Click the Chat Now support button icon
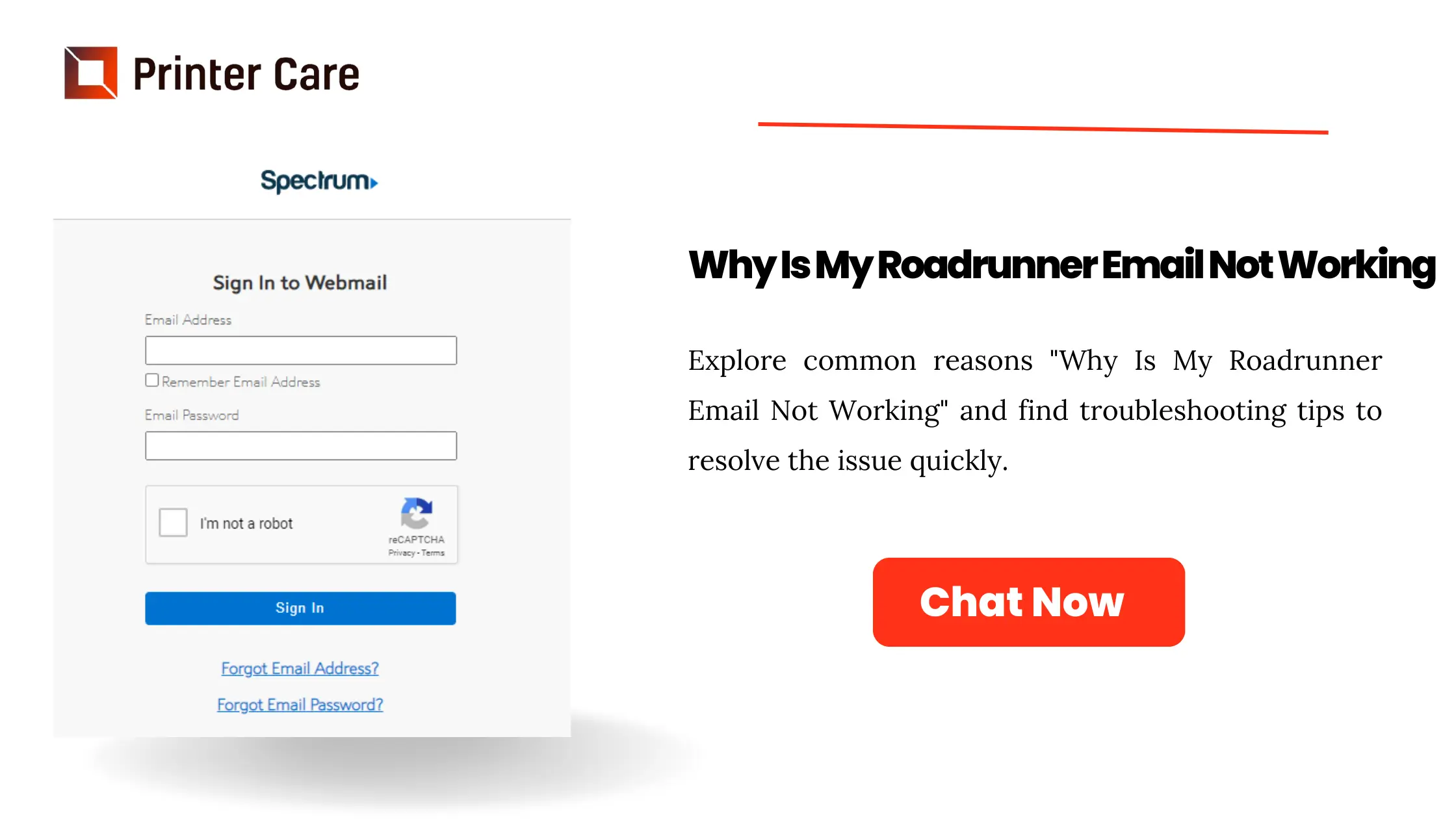This screenshot has width=1456, height=819. 1029,601
